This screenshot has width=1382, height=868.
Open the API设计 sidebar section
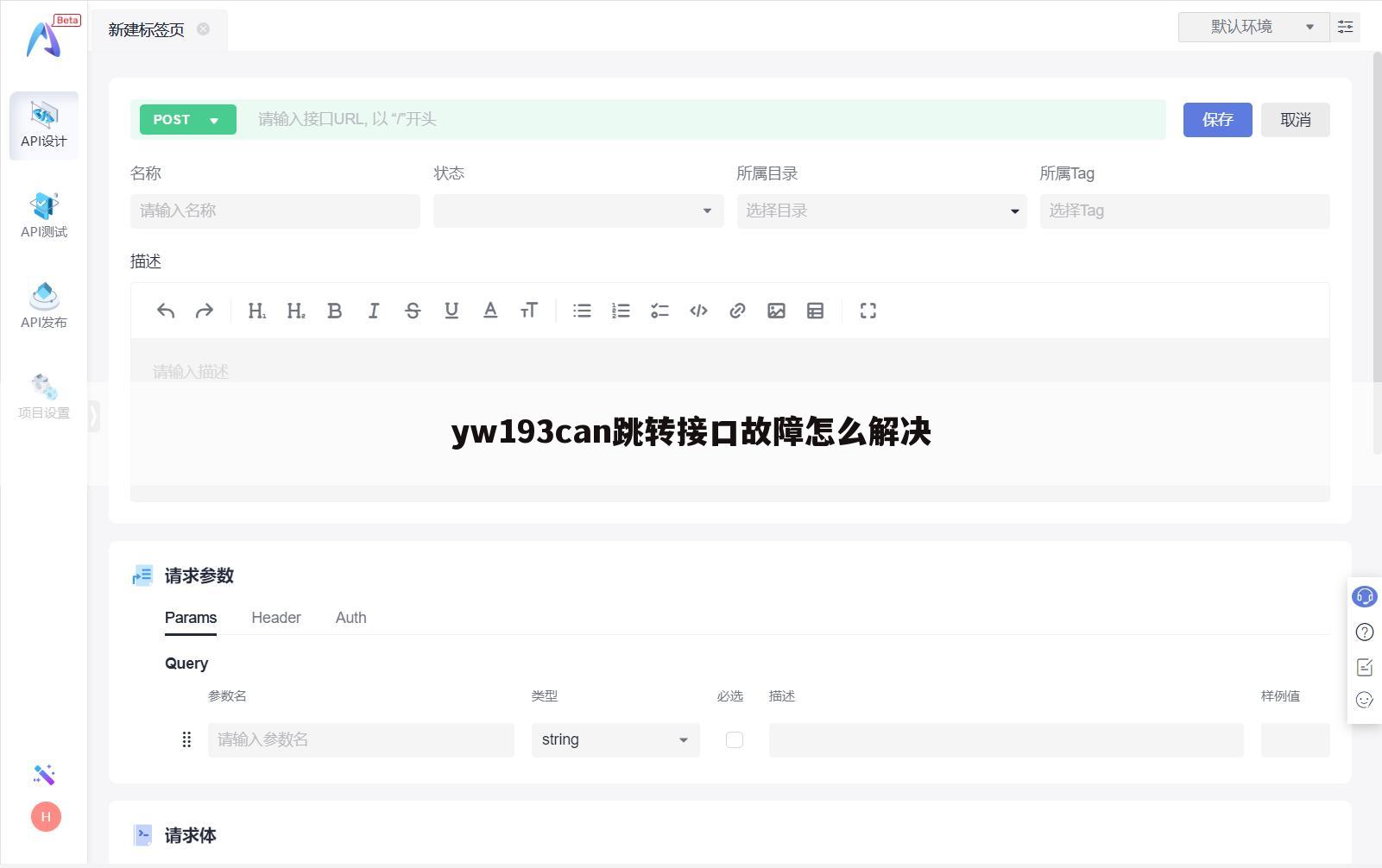44,125
